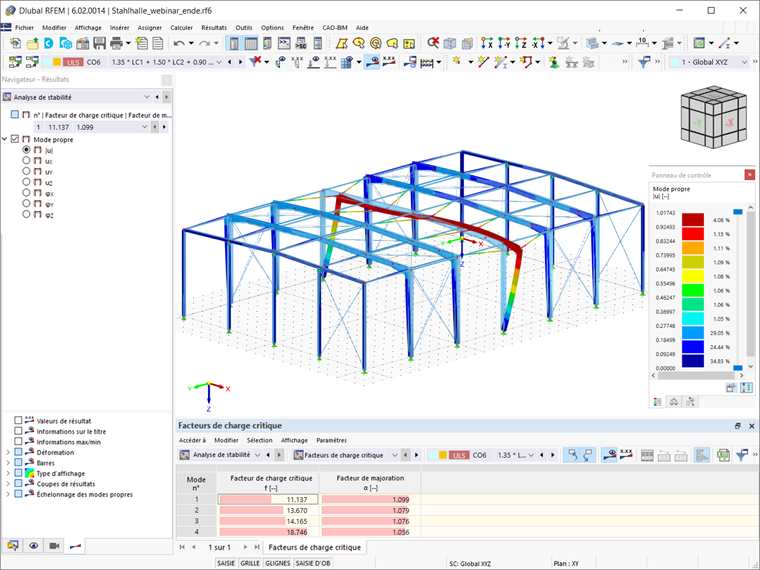Open the navigator Display eye tab icon
760x570 pixels.
coord(33,546)
